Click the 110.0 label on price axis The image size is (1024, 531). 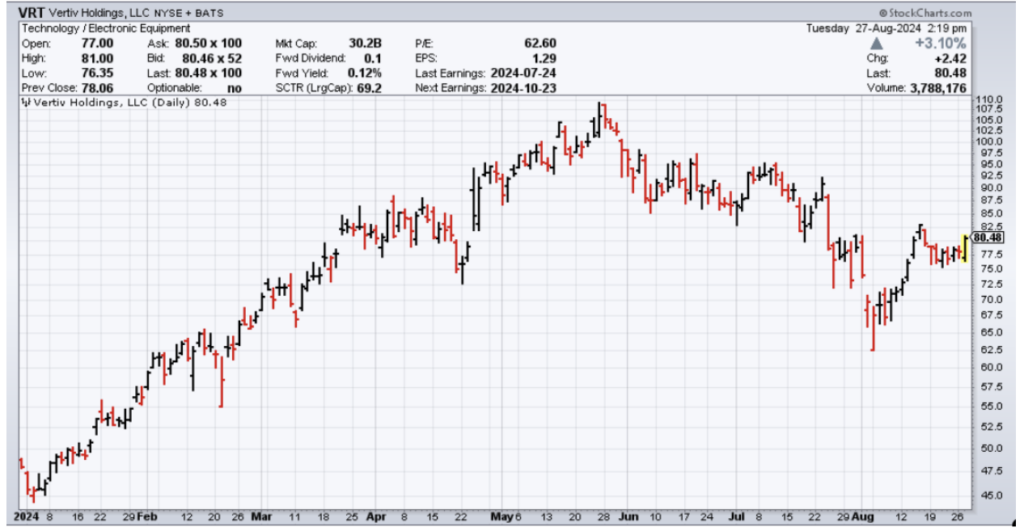pyautogui.click(x=988, y=99)
